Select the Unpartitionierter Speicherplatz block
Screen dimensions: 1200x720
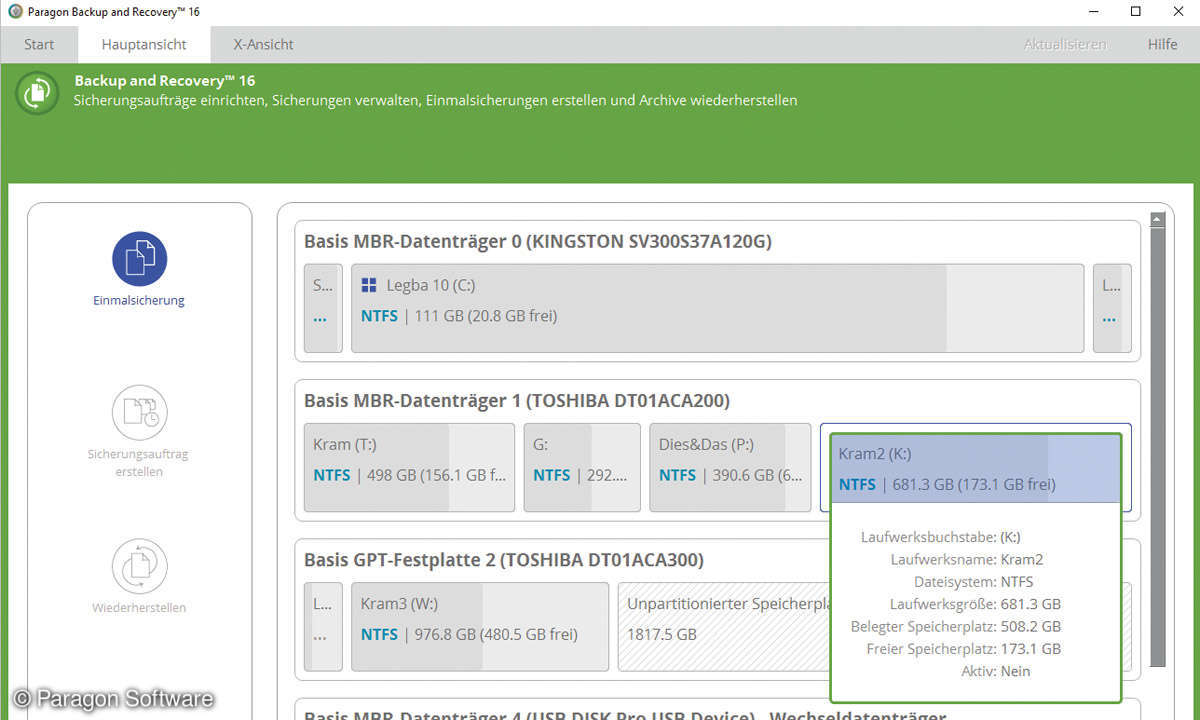click(723, 627)
